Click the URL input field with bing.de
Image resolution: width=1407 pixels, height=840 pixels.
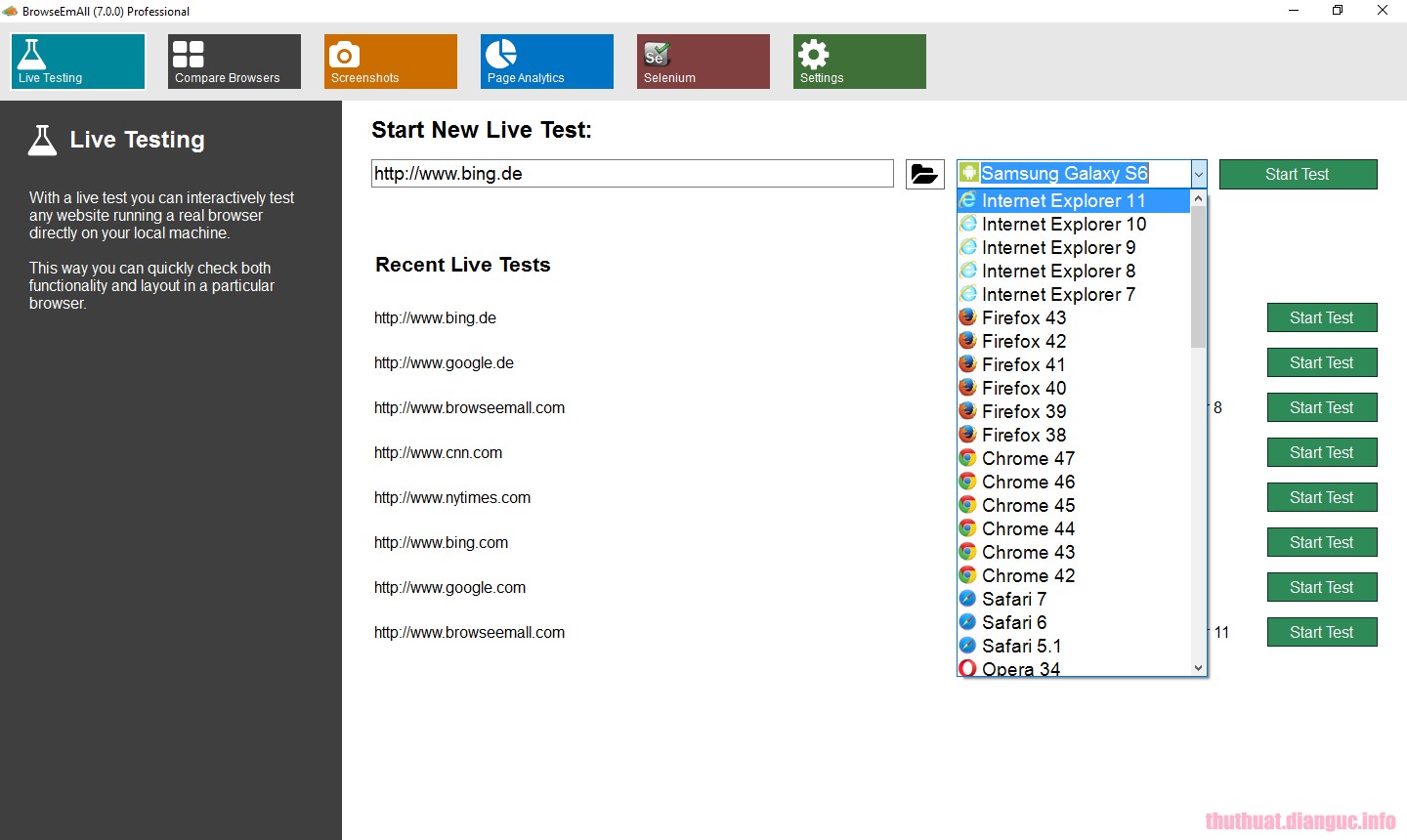(632, 174)
